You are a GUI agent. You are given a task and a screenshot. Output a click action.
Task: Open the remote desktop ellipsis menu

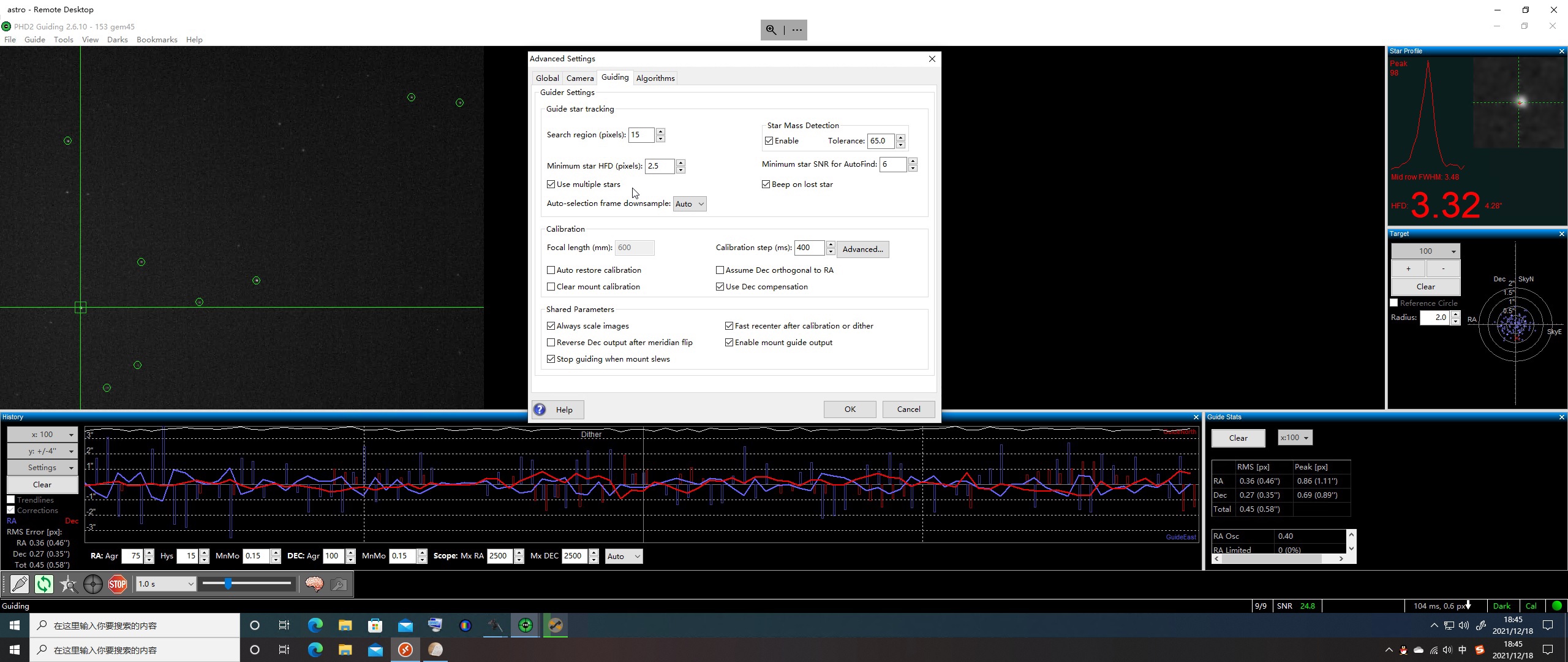pyautogui.click(x=797, y=29)
